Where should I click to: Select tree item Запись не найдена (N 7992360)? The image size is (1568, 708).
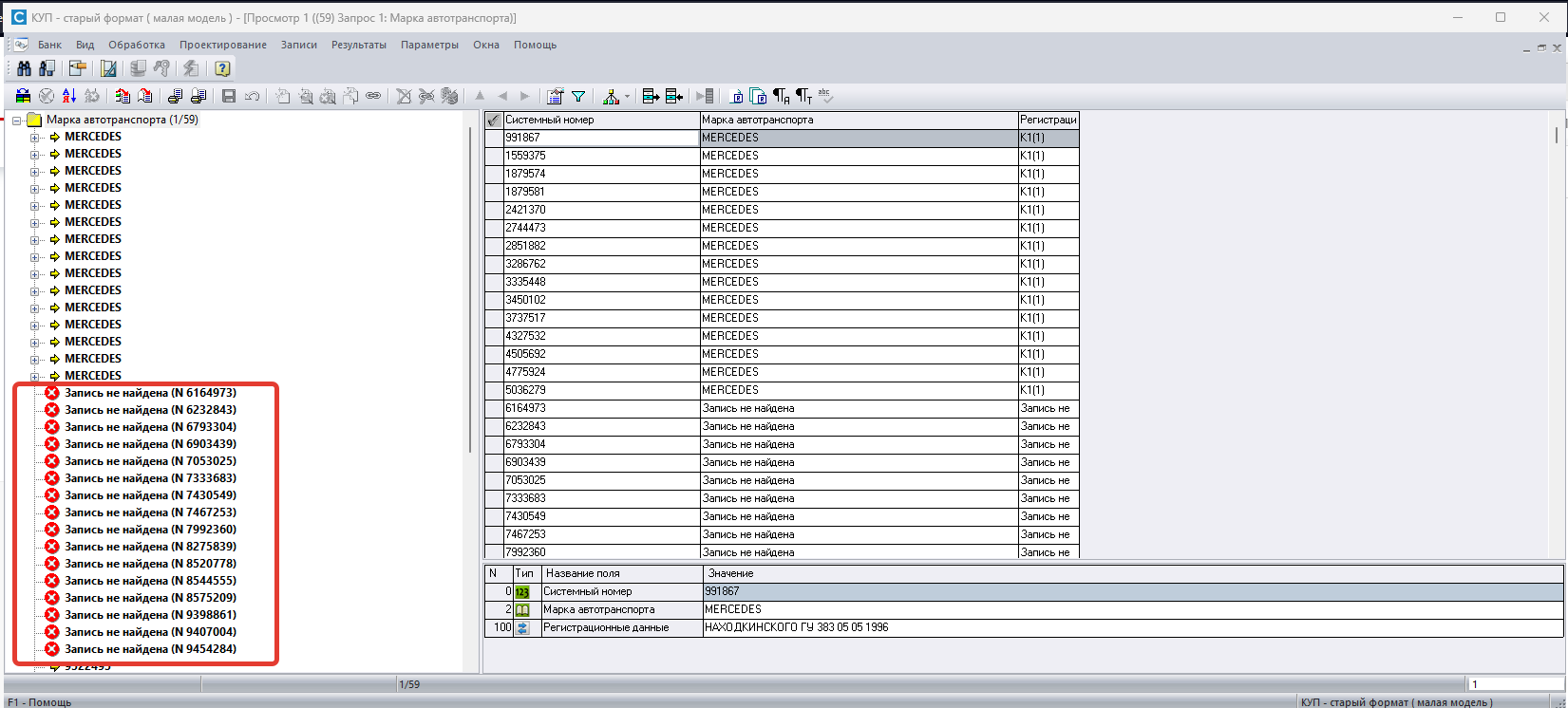pyautogui.click(x=150, y=530)
